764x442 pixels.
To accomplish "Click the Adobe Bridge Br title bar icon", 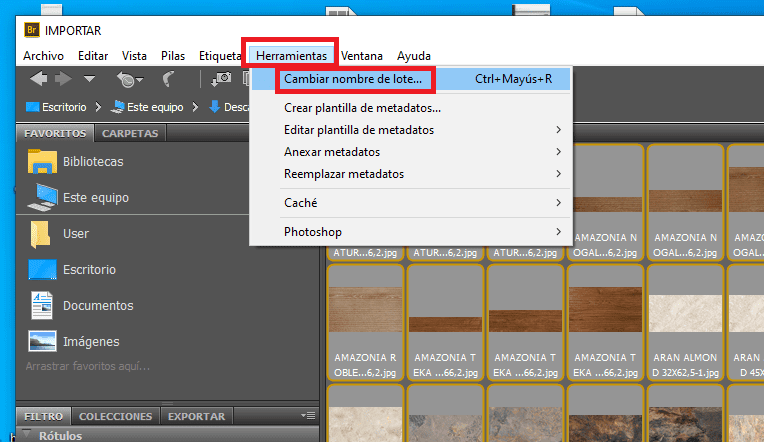I will pyautogui.click(x=32, y=30).
